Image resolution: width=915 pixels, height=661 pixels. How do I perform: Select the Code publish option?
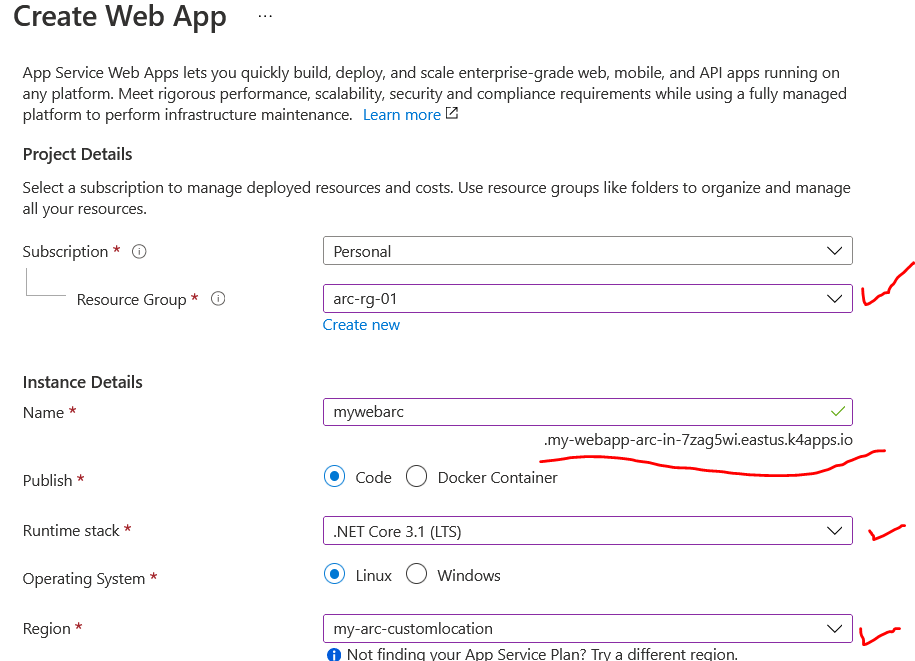coord(334,477)
